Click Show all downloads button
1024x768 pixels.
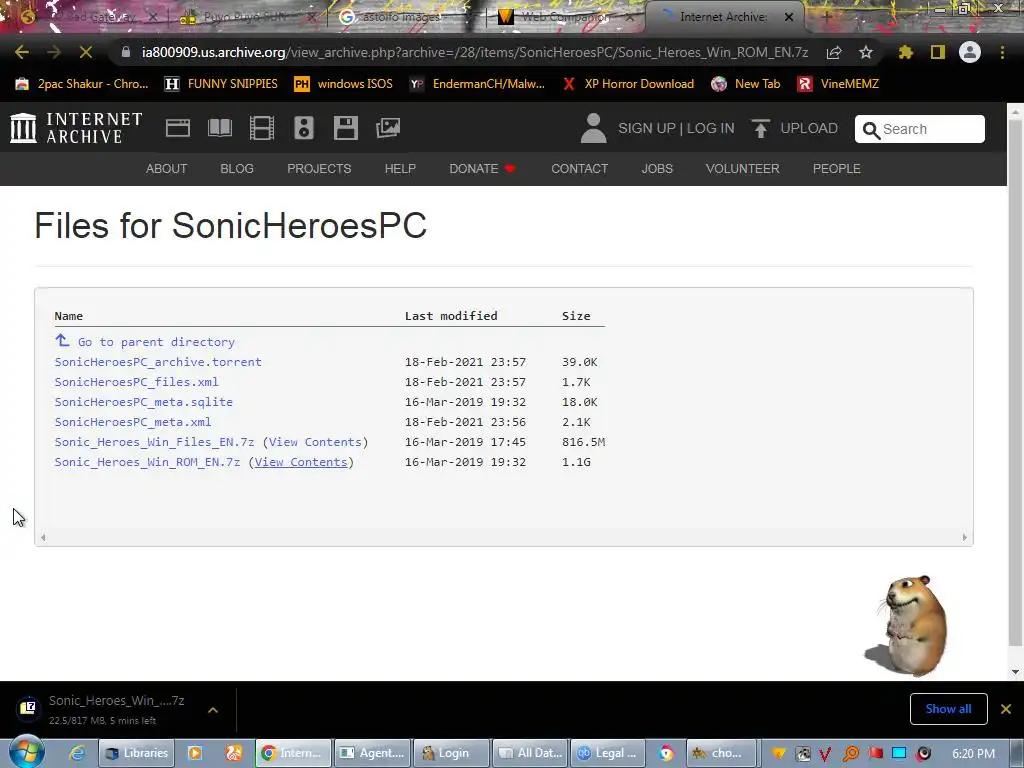point(948,709)
